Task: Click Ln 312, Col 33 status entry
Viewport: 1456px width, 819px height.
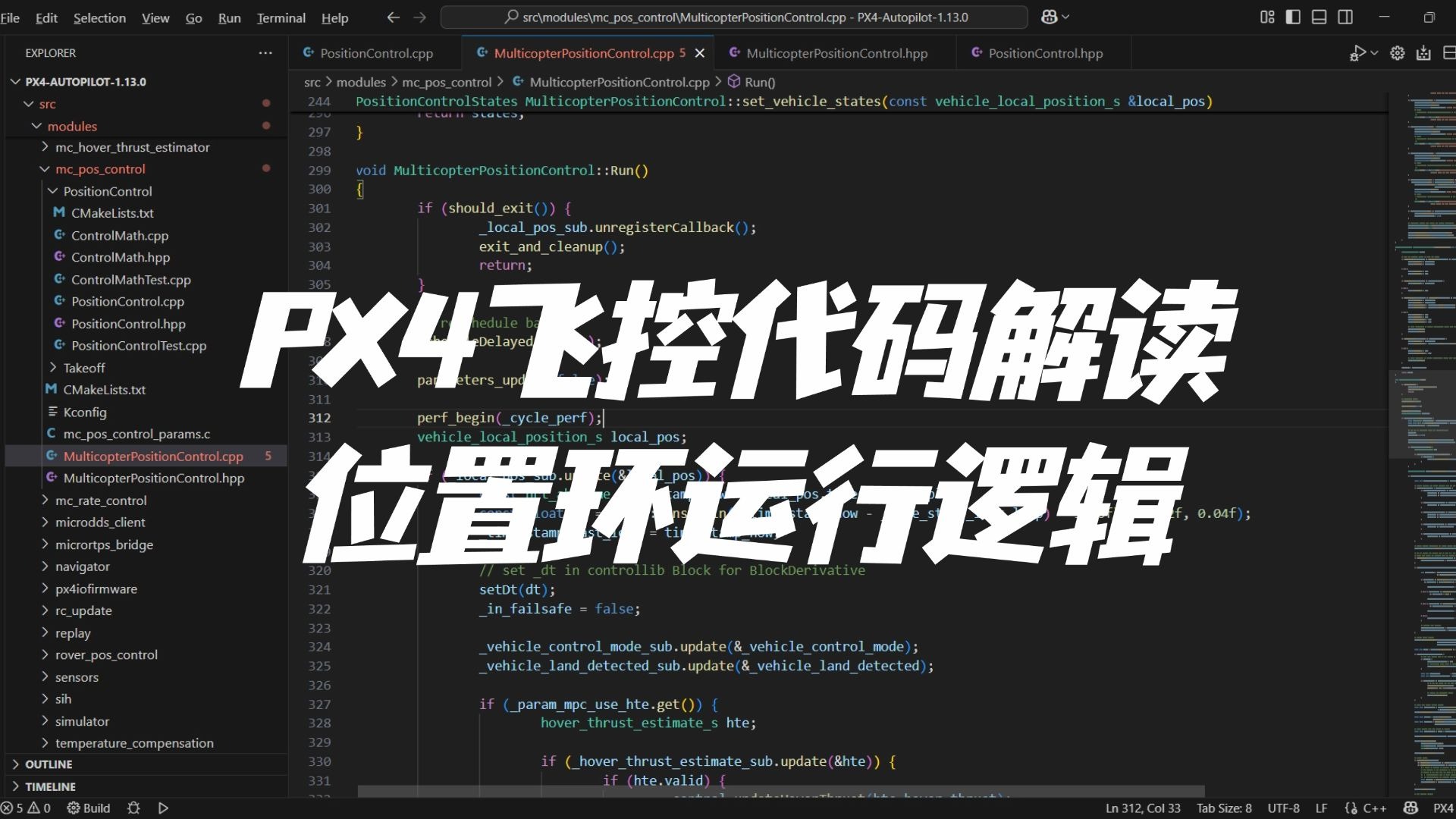Action: tap(1143, 808)
